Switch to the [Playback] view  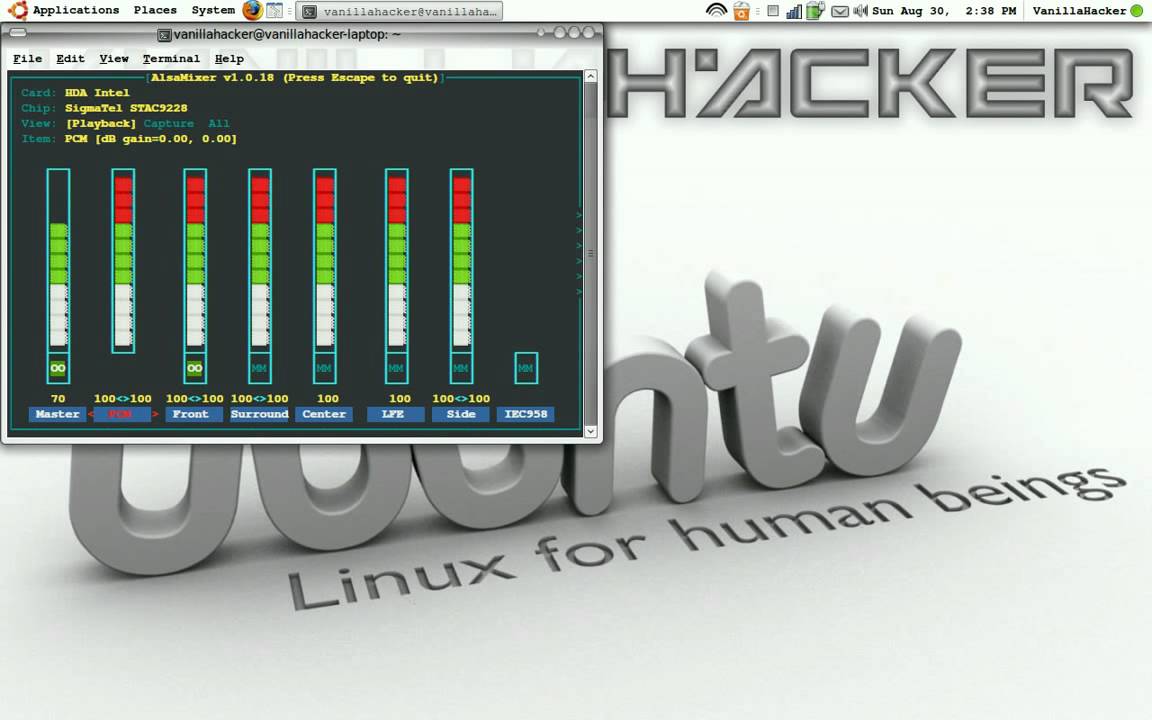(x=101, y=123)
